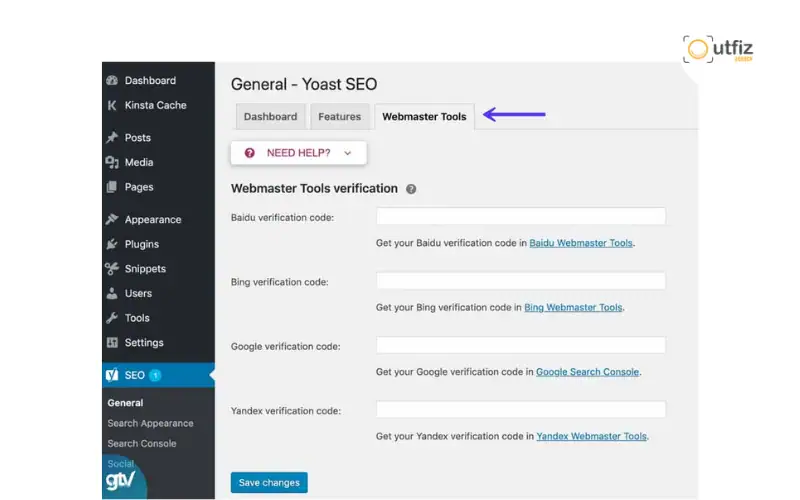
Task: Click the Tools wrench icon
Action: tap(112, 318)
